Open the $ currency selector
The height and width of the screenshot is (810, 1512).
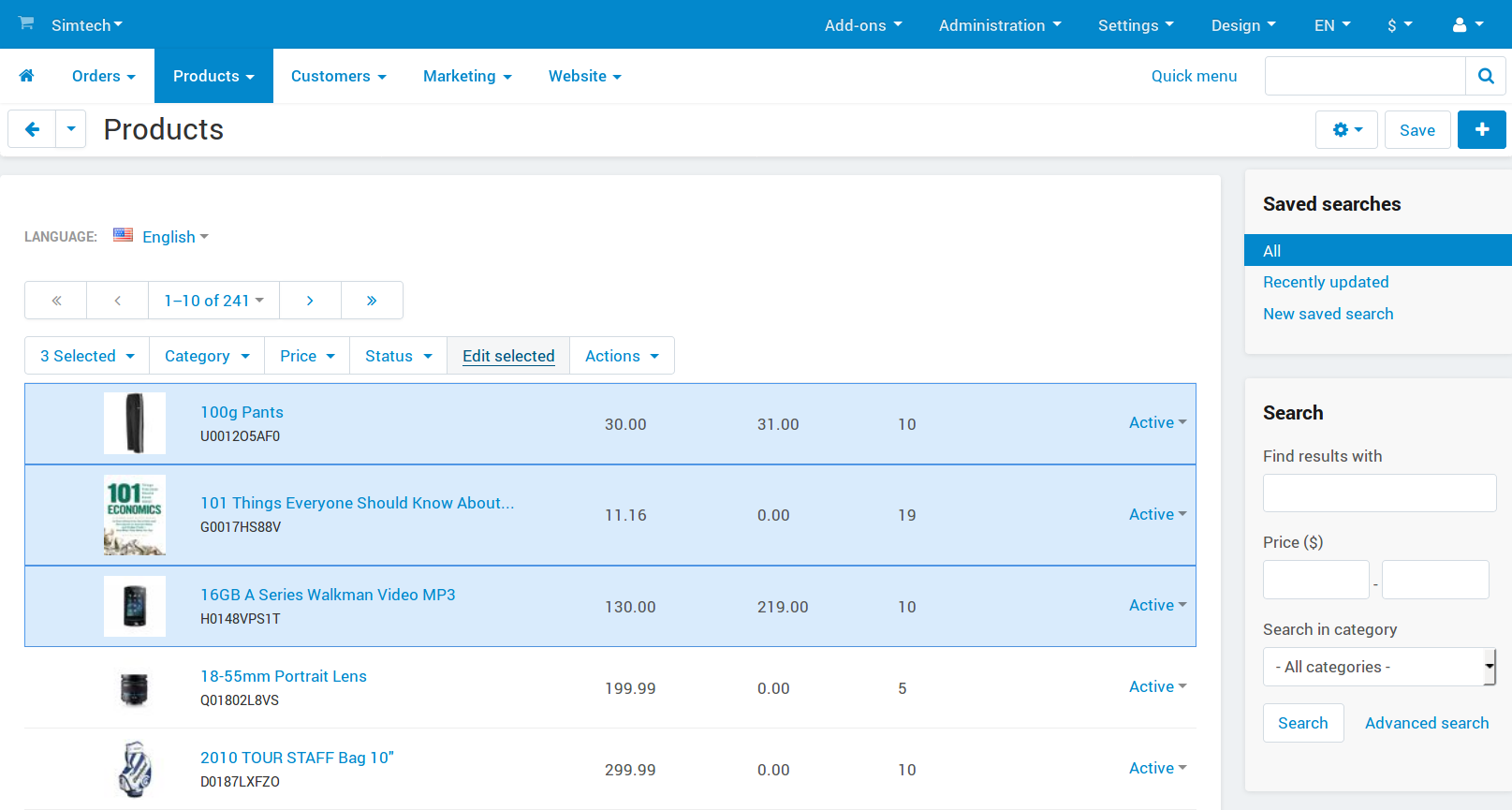coord(1400,25)
